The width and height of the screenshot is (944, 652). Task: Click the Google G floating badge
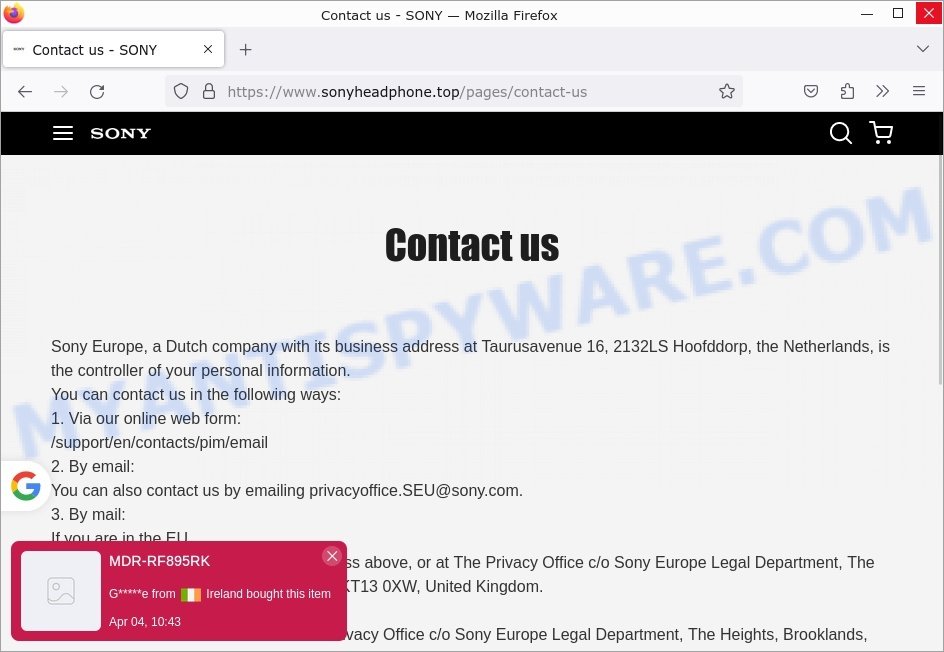(25, 486)
